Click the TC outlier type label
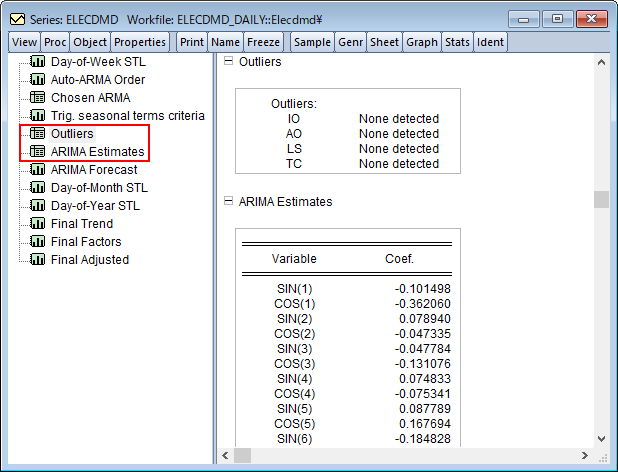This screenshot has height=472, width=618. (294, 164)
